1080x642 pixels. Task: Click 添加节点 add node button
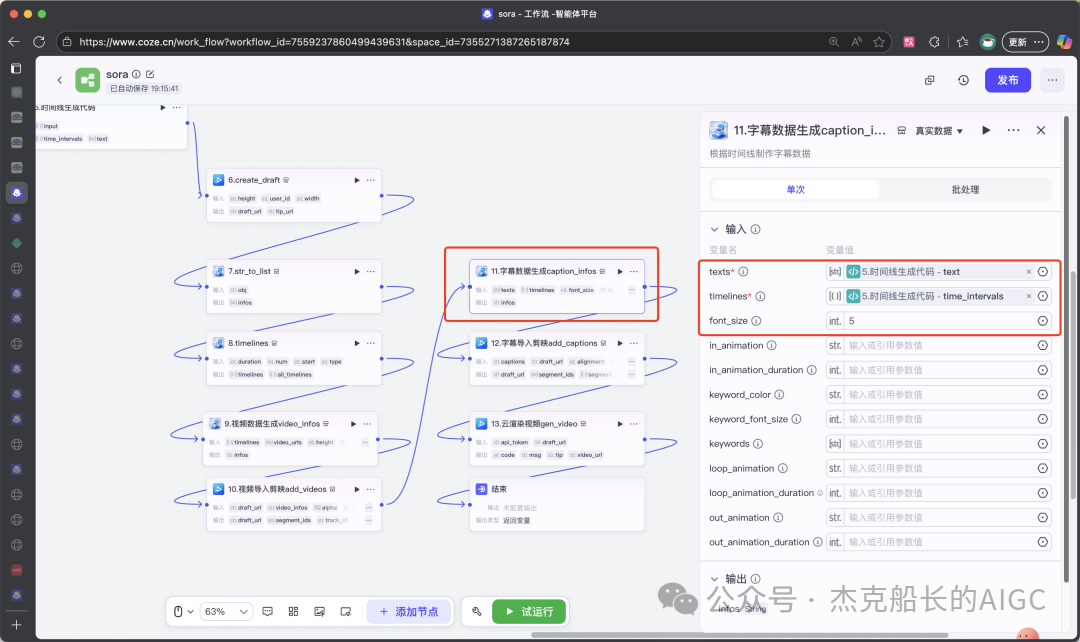click(x=409, y=612)
